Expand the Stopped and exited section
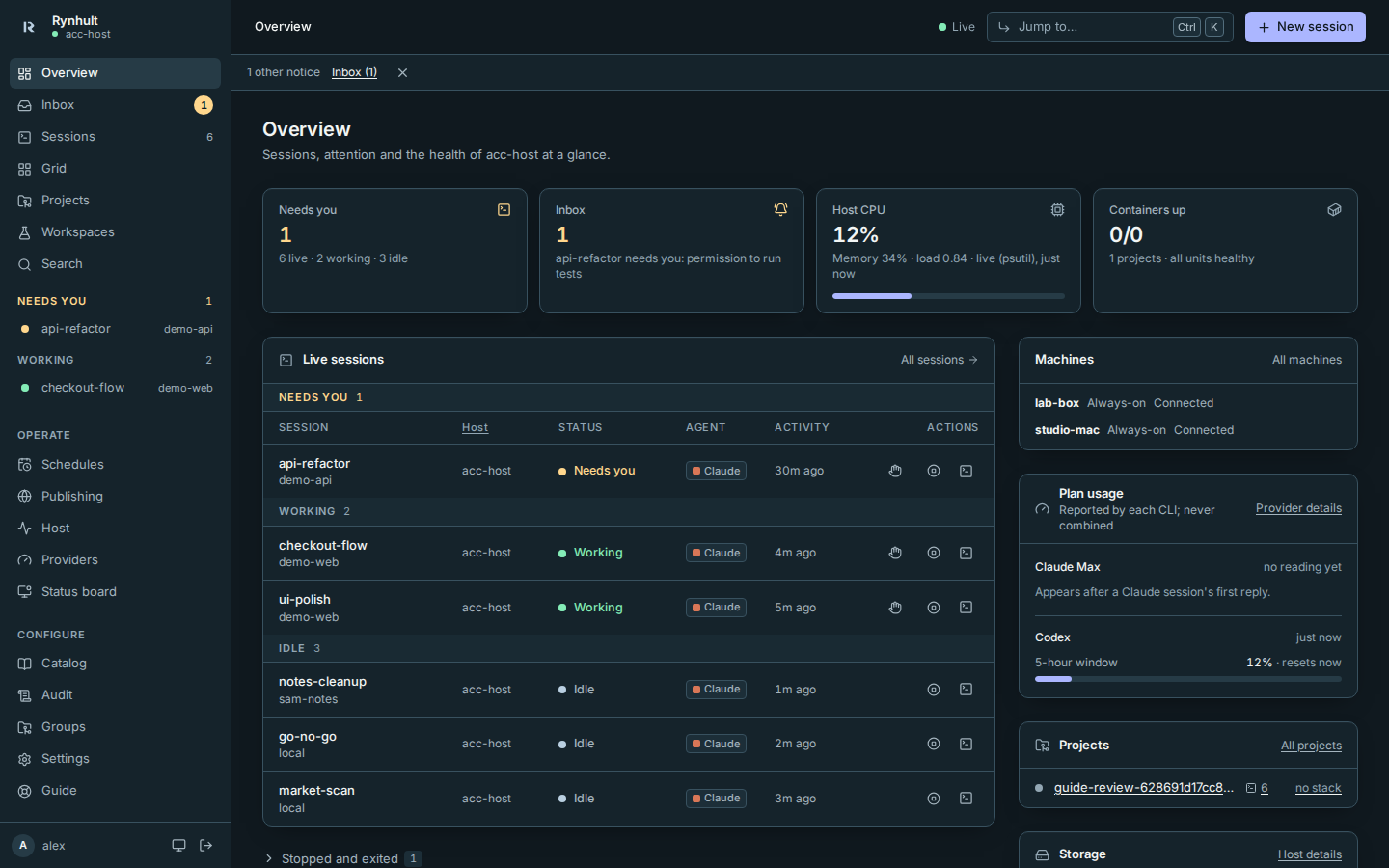Screen dimensions: 1389x868 coord(341,858)
